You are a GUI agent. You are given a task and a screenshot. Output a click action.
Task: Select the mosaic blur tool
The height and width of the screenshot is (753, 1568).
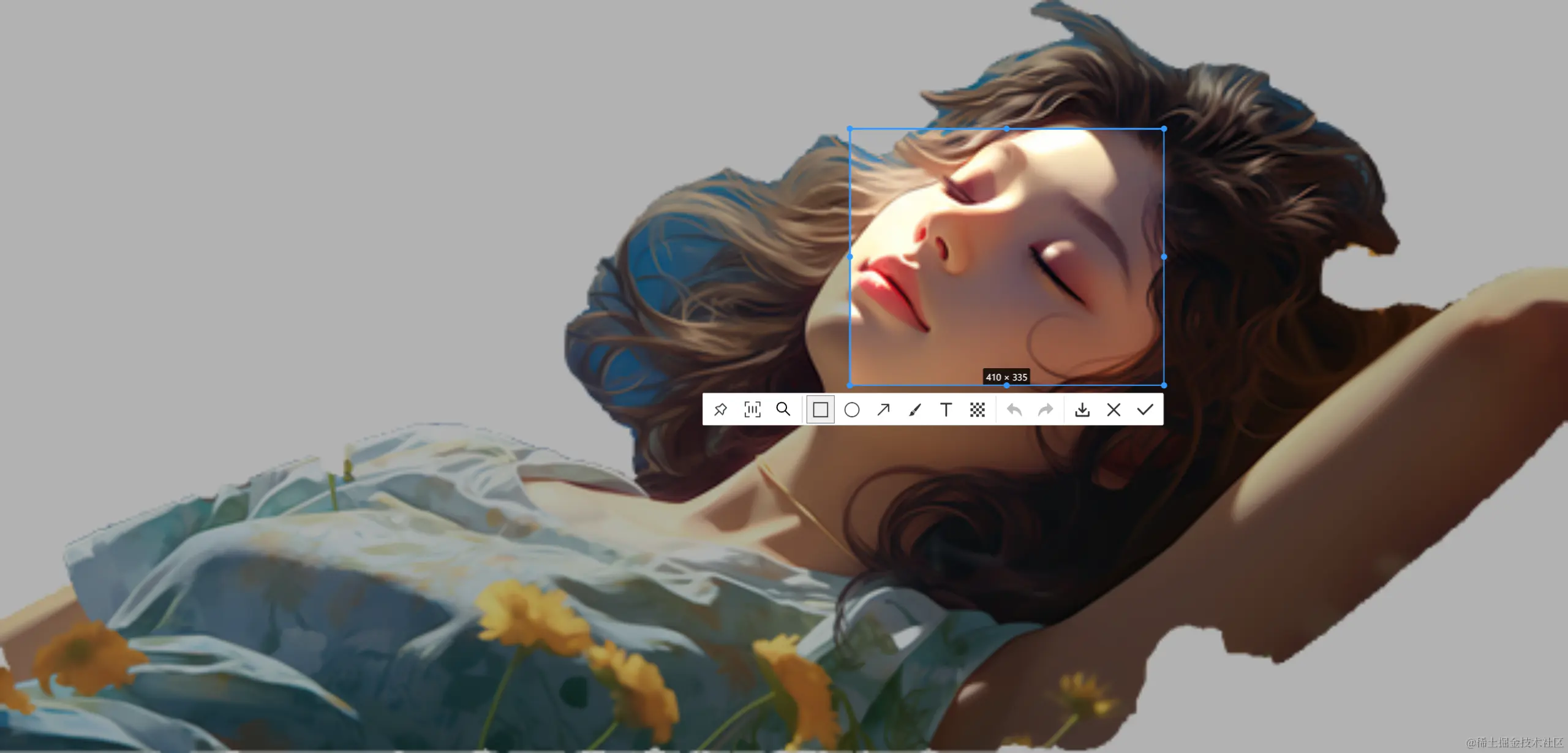[x=978, y=409]
